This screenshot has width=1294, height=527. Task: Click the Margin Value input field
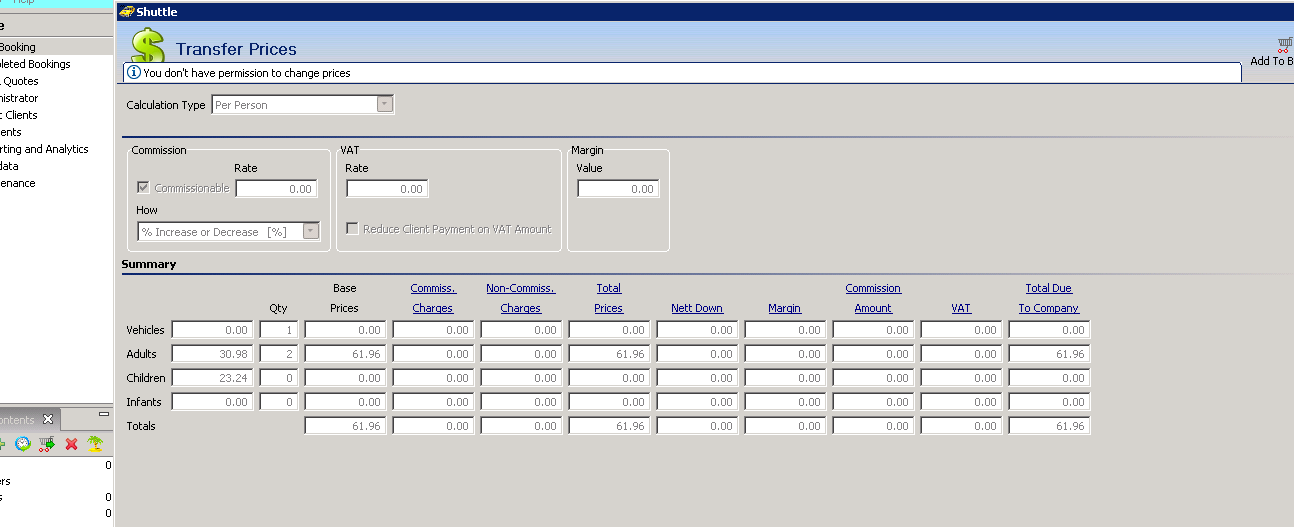point(618,188)
